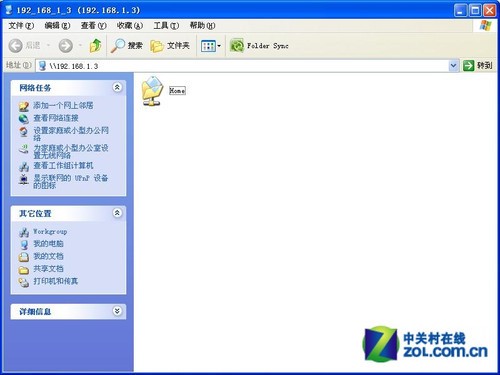Screen dimensions: 500x375
Task: Open Workgroup in Other Places
Action: tap(50, 231)
